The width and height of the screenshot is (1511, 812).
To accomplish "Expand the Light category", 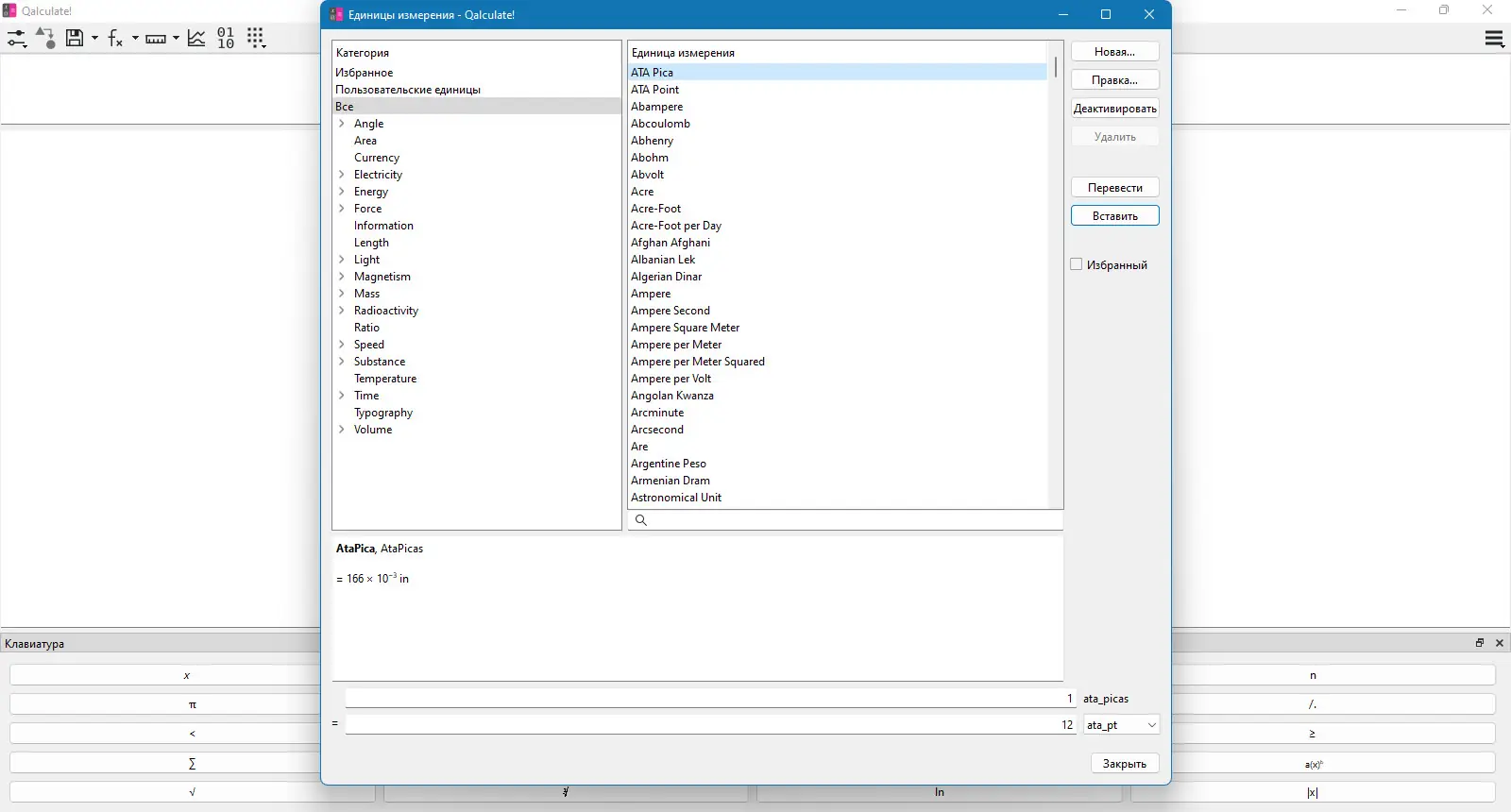I will pyautogui.click(x=342, y=260).
